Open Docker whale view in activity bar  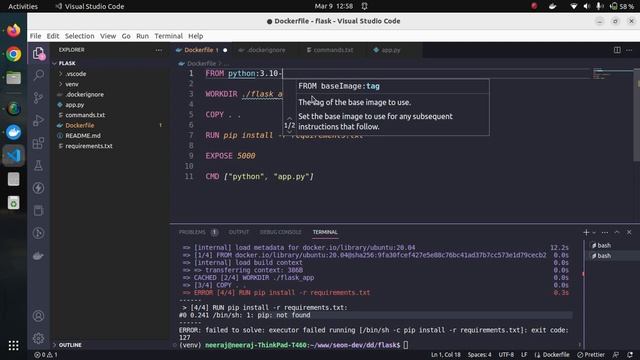[x=38, y=256]
